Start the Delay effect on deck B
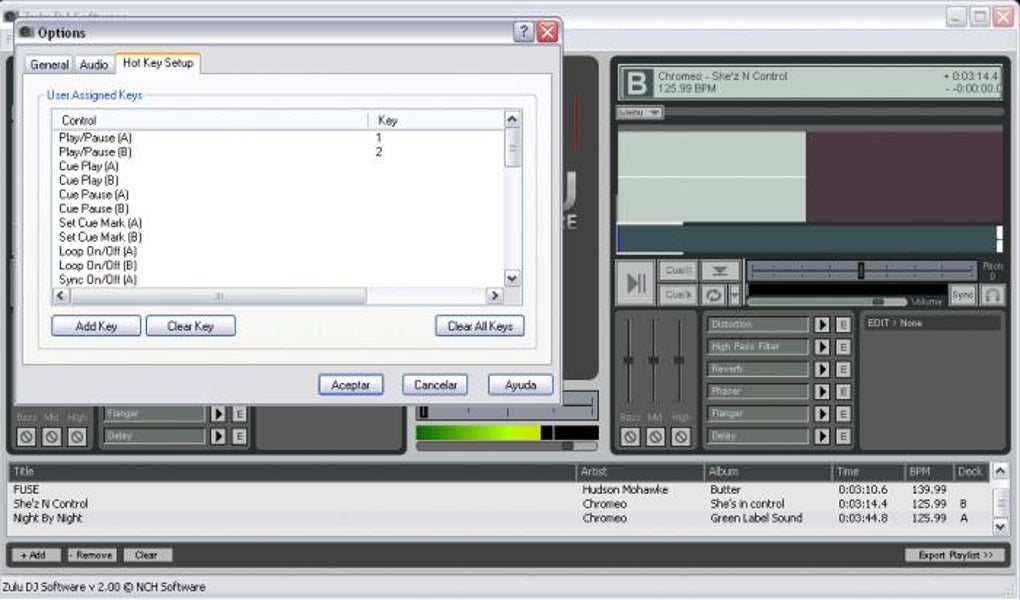 point(822,436)
